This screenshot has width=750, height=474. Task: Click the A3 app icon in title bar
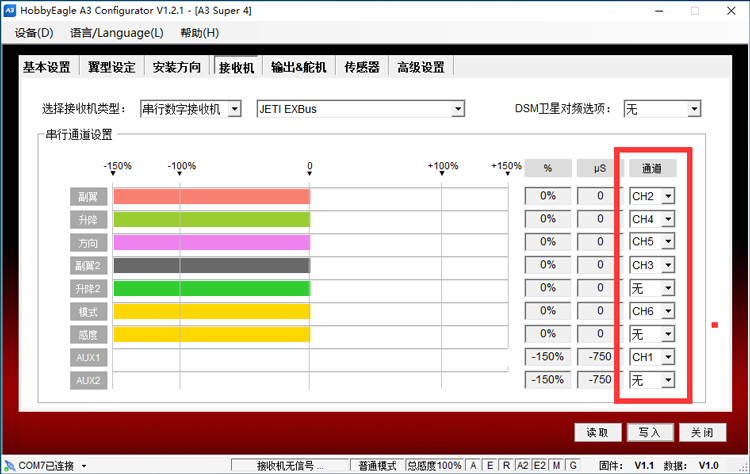click(10, 10)
